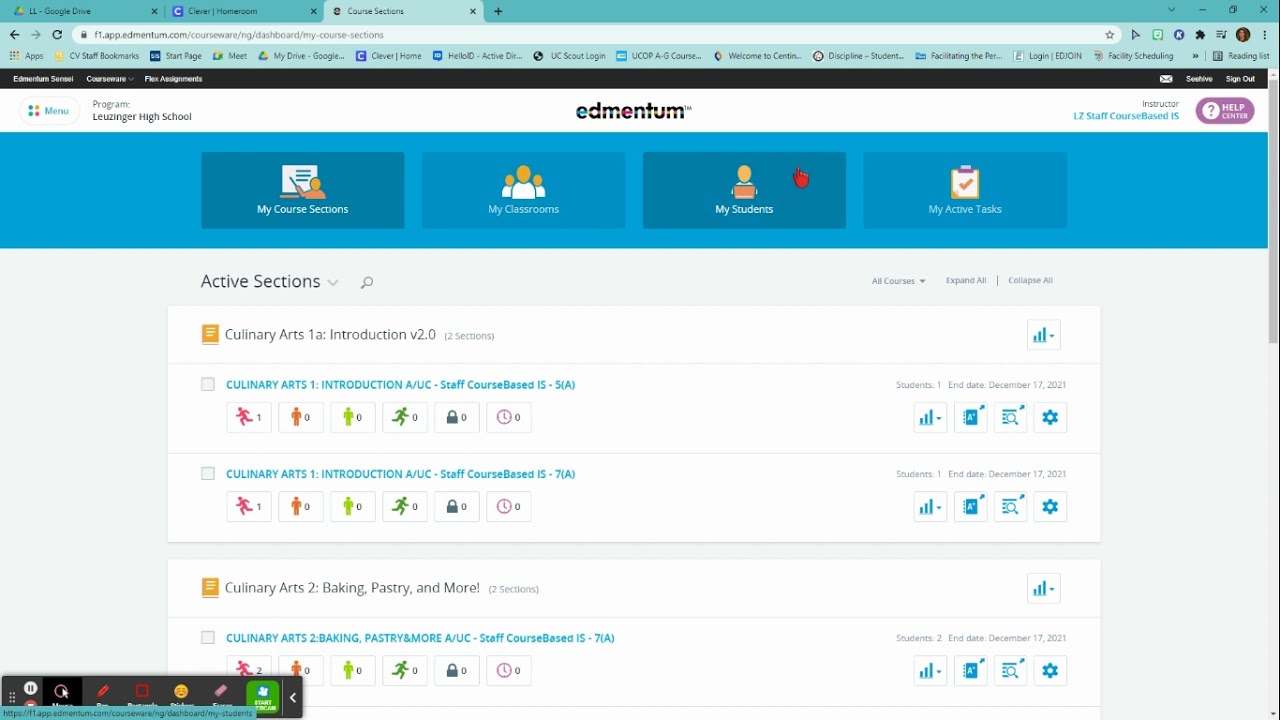Show more bookmarks with double chevron
This screenshot has width=1280, height=720.
(x=1195, y=56)
